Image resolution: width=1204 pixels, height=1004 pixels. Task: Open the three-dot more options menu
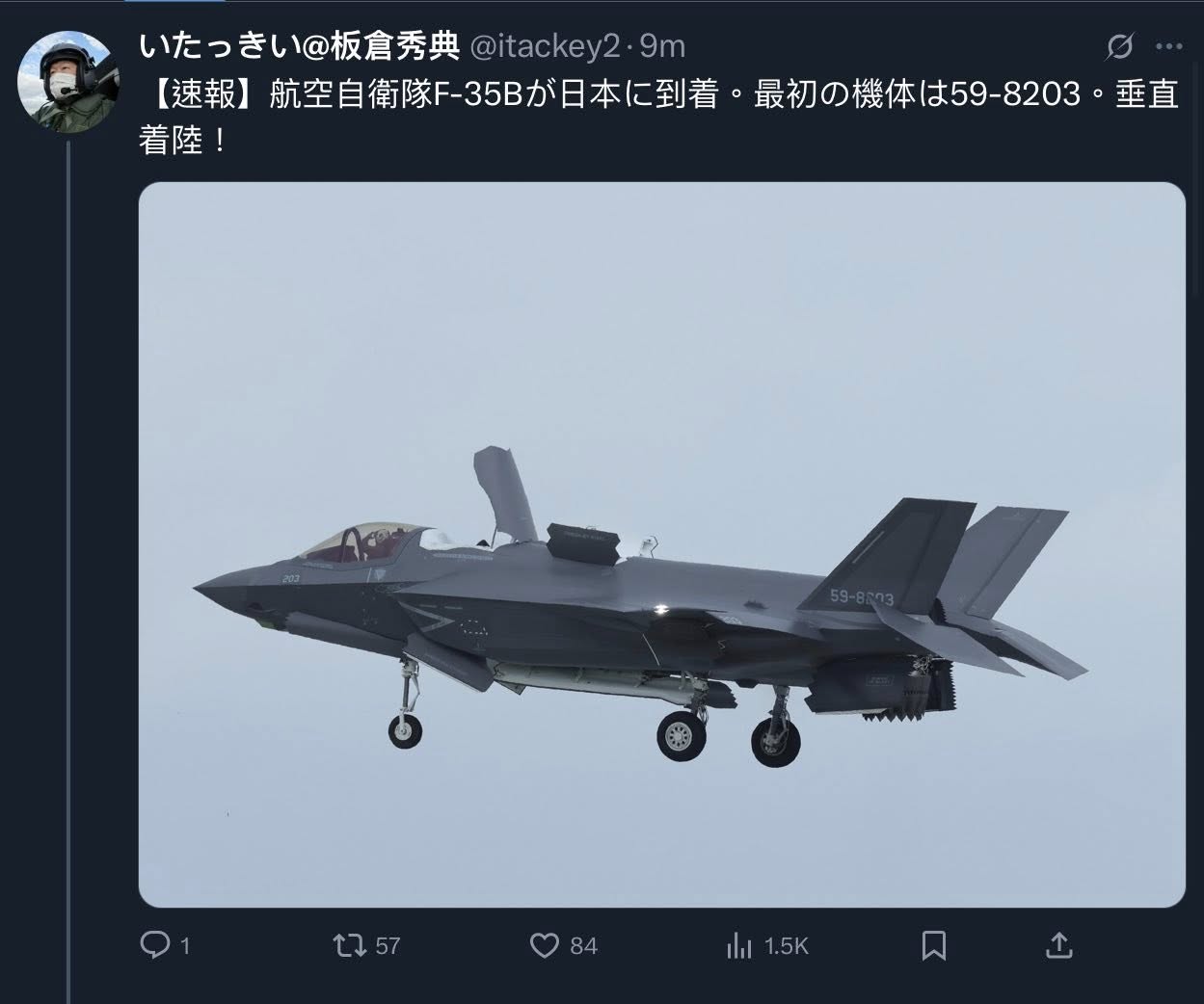tap(1168, 45)
